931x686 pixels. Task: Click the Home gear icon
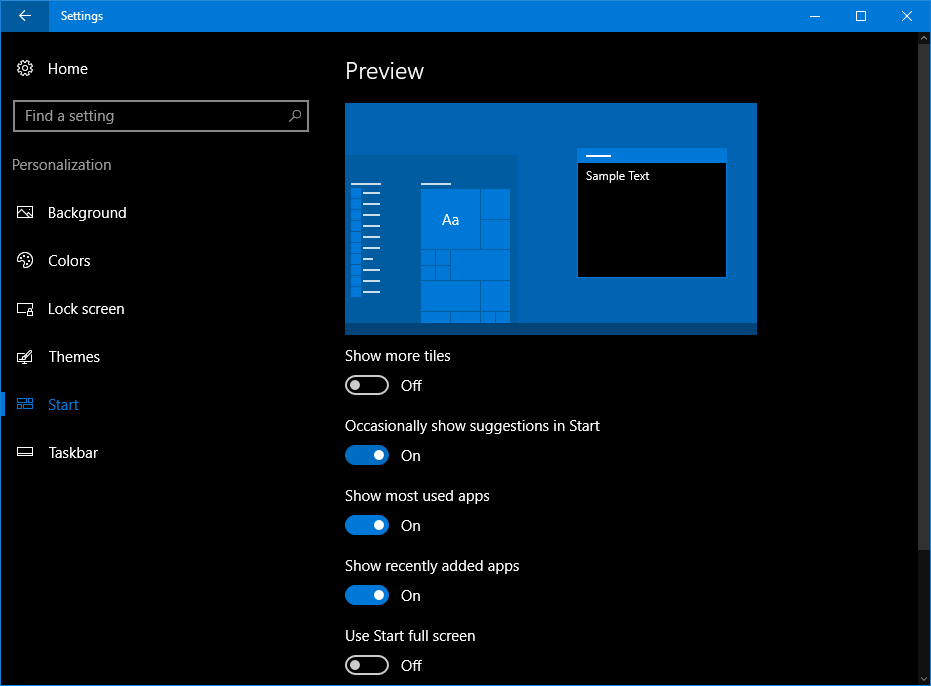25,68
